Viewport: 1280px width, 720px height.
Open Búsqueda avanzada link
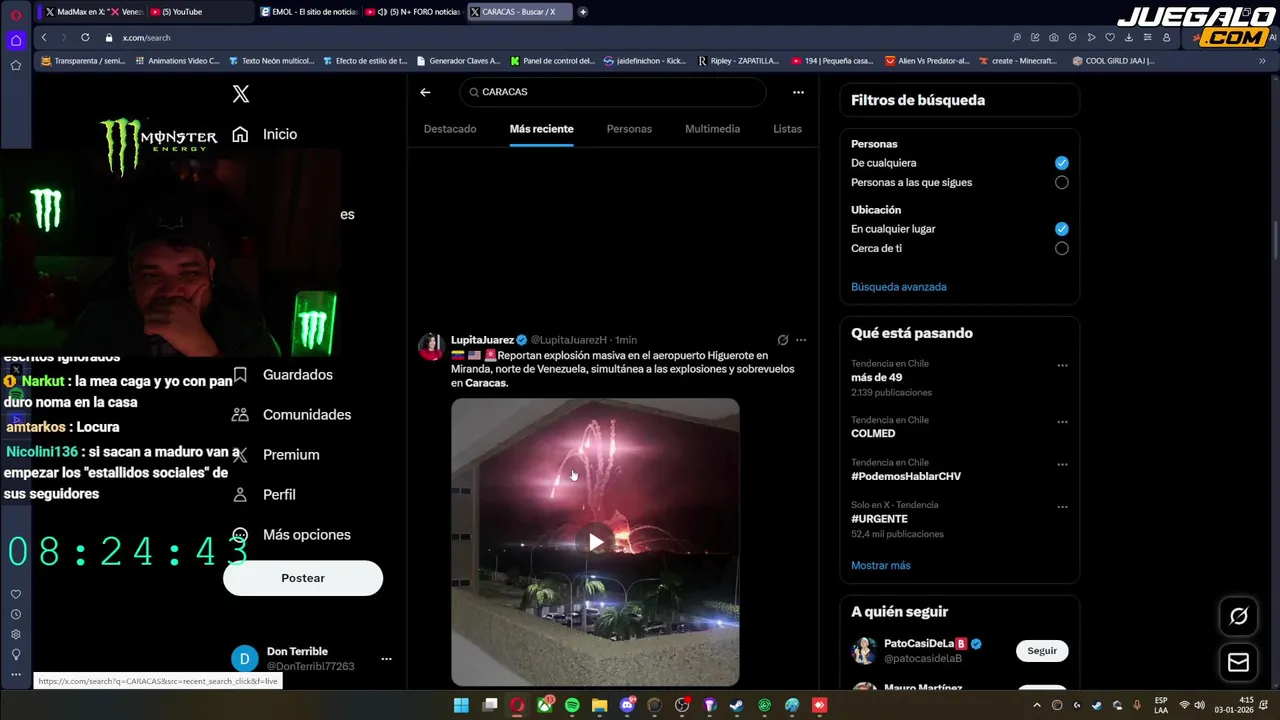point(898,287)
